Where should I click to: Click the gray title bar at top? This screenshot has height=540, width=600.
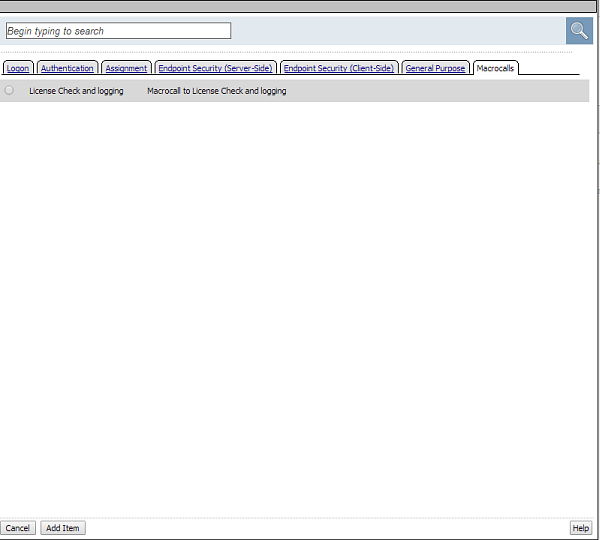point(300,6)
